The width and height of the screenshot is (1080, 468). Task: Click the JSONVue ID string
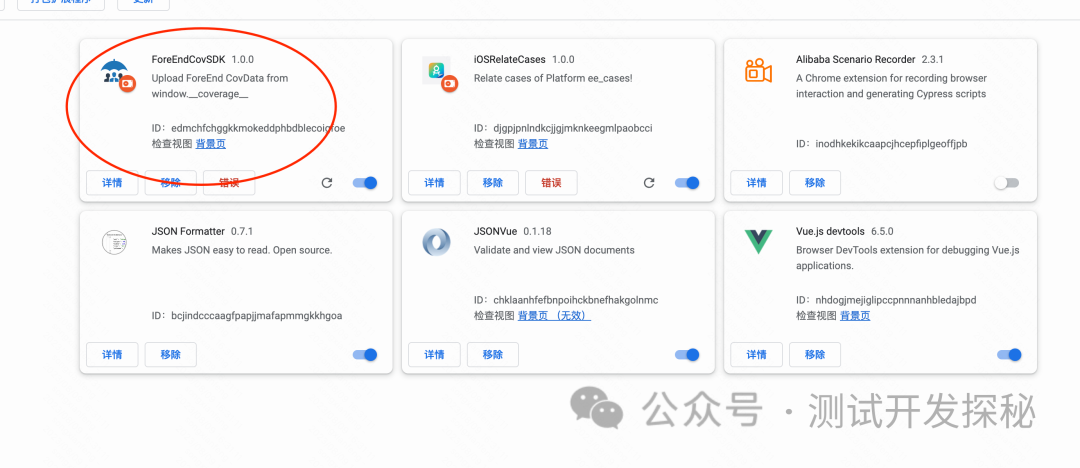pos(576,300)
